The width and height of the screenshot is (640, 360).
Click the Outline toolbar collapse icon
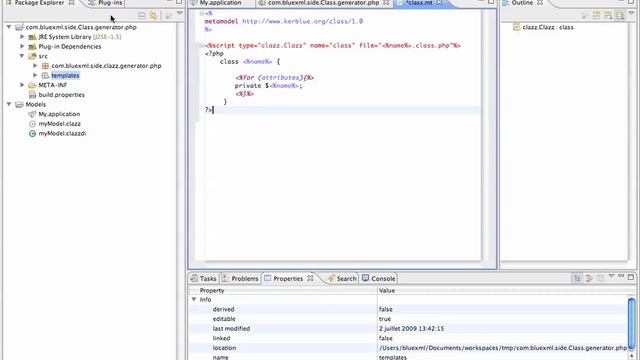tap(608, 16)
